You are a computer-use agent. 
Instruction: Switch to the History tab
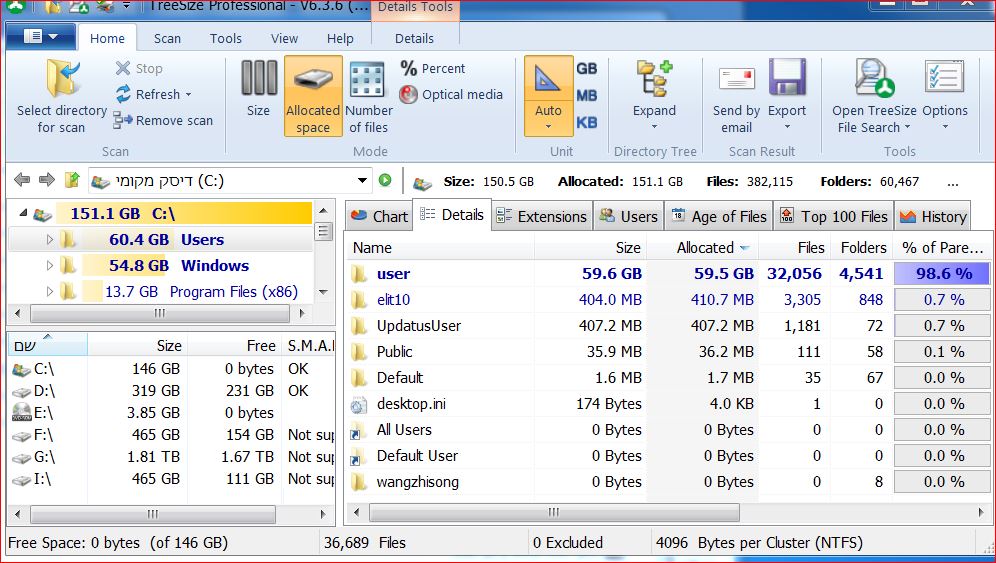933,217
